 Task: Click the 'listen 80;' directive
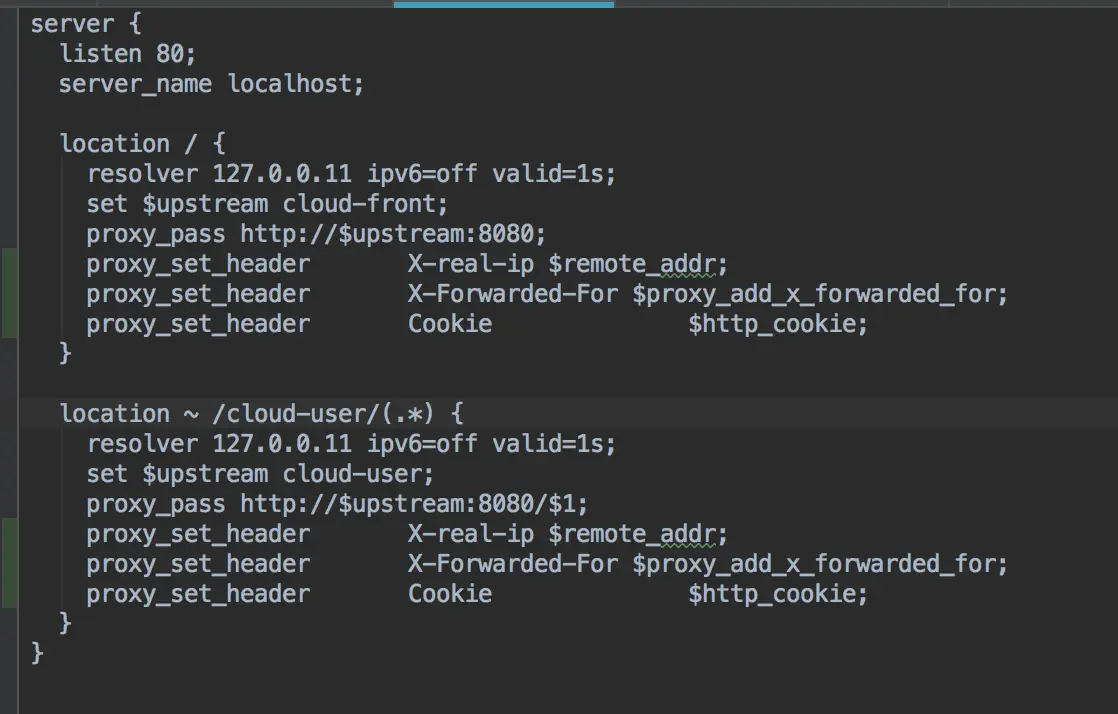pos(127,53)
